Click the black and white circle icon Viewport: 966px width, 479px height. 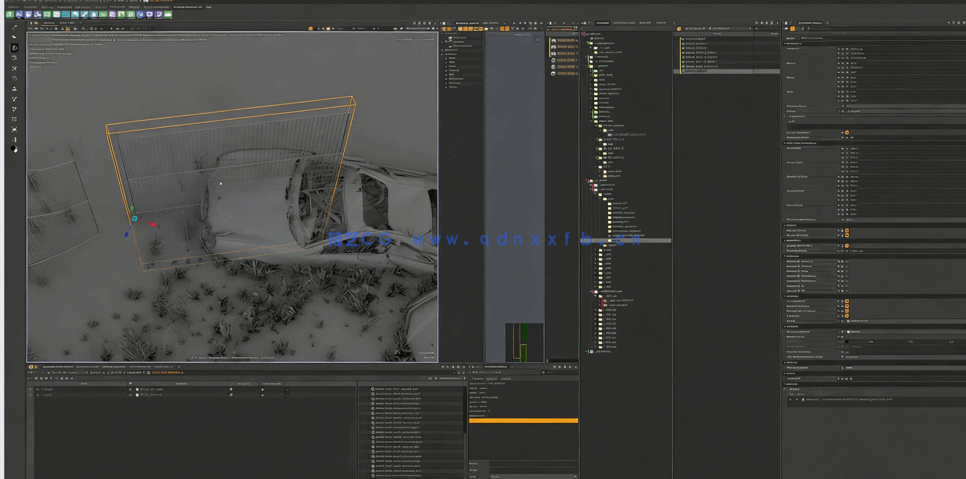coord(14,149)
